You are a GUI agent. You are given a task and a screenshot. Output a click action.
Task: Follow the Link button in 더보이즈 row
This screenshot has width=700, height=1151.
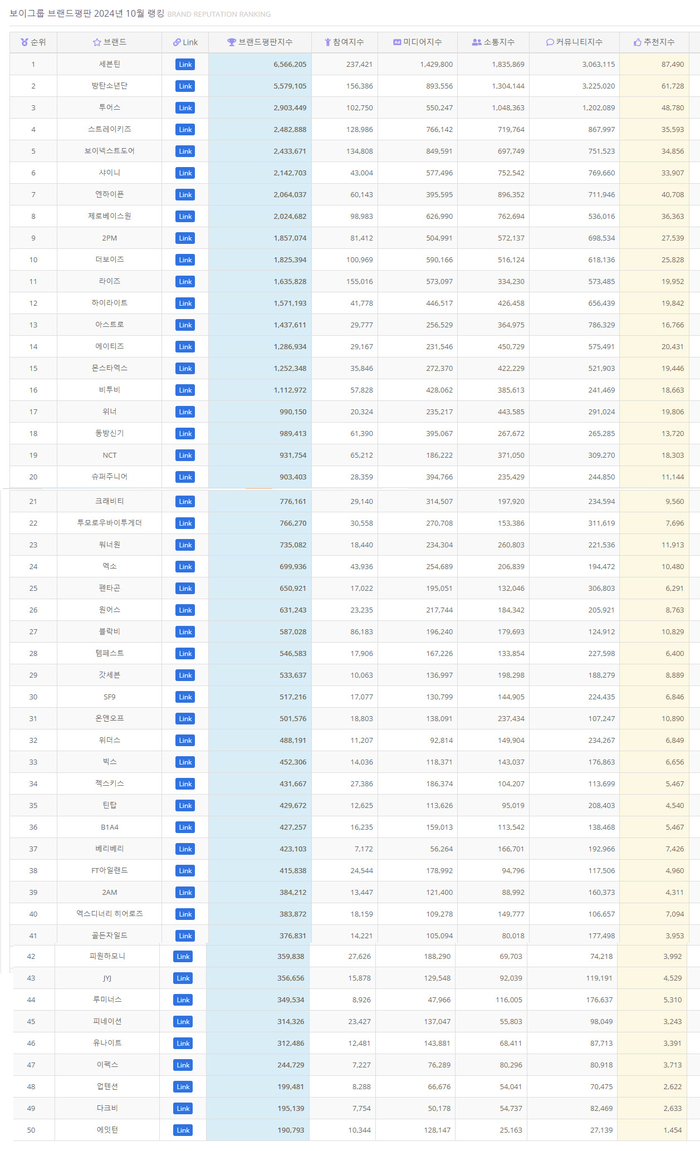(185, 260)
